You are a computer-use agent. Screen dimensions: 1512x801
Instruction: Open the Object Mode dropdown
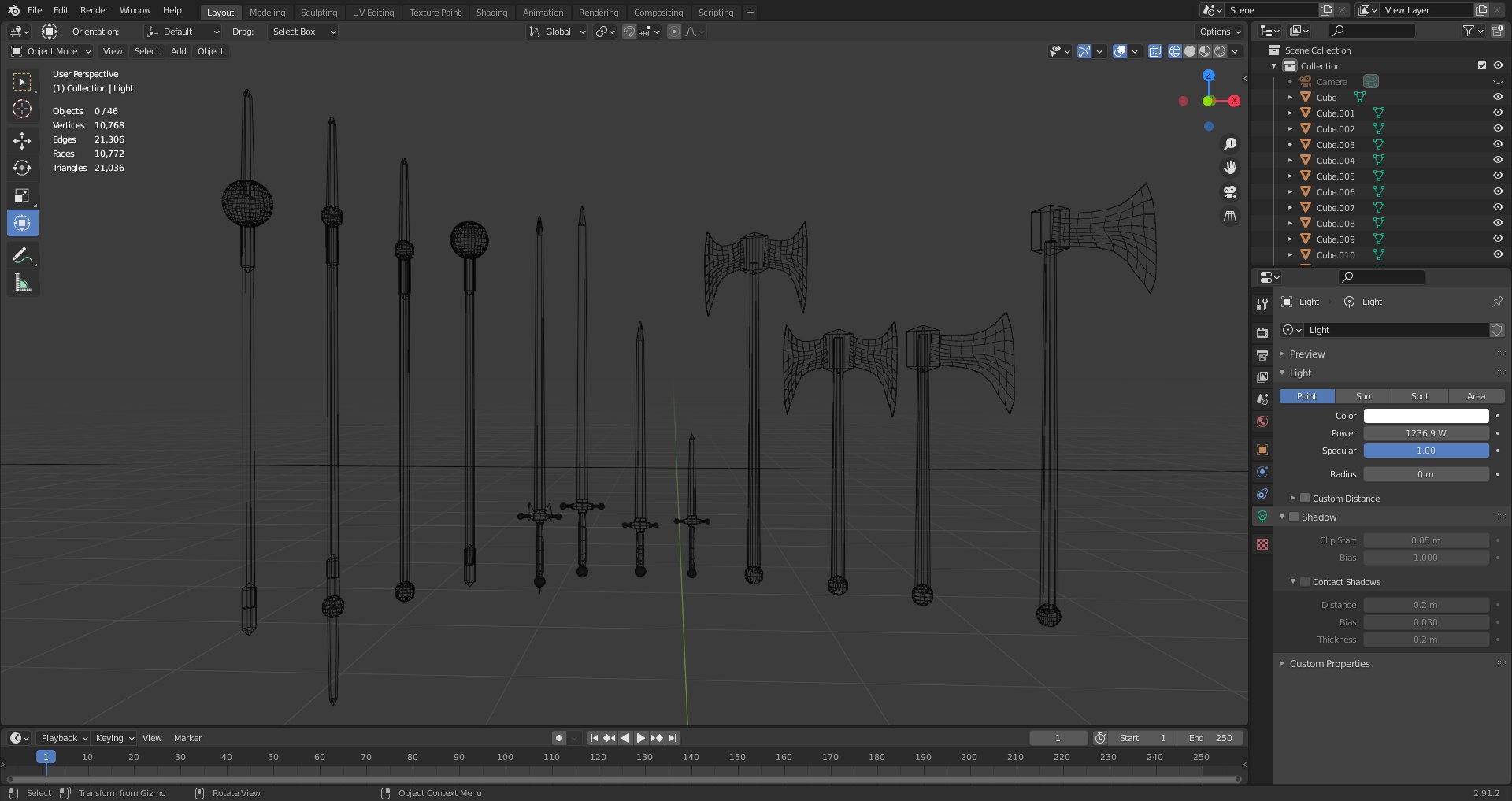pos(51,51)
